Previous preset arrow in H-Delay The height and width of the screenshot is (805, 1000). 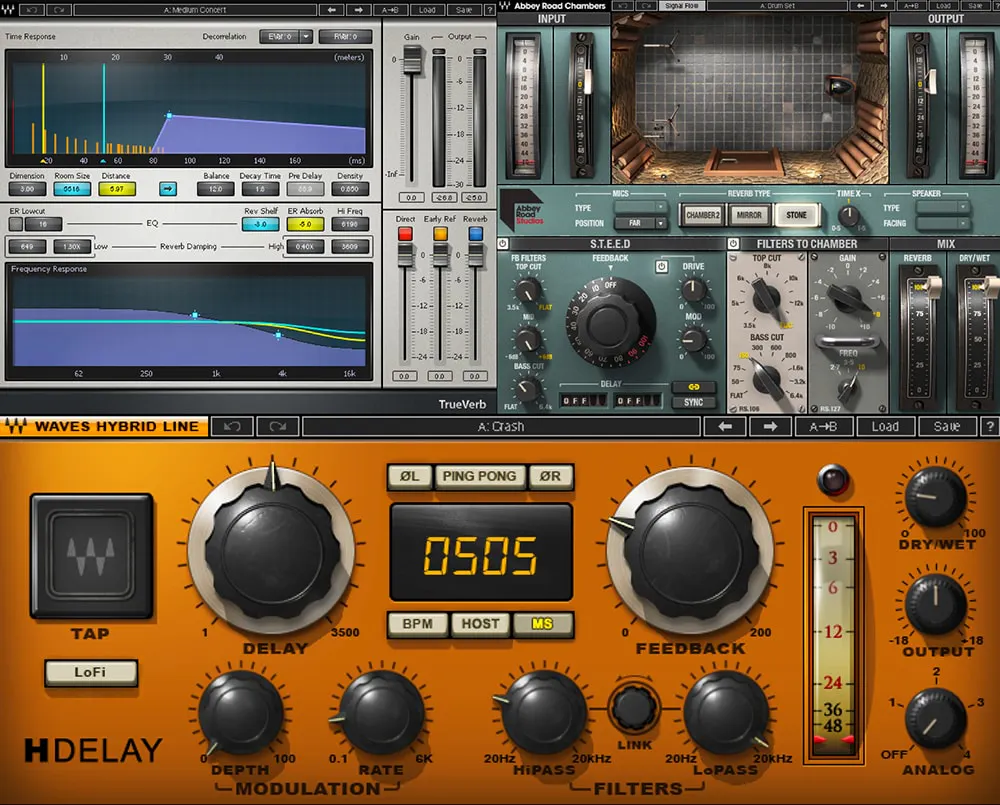coord(725,426)
